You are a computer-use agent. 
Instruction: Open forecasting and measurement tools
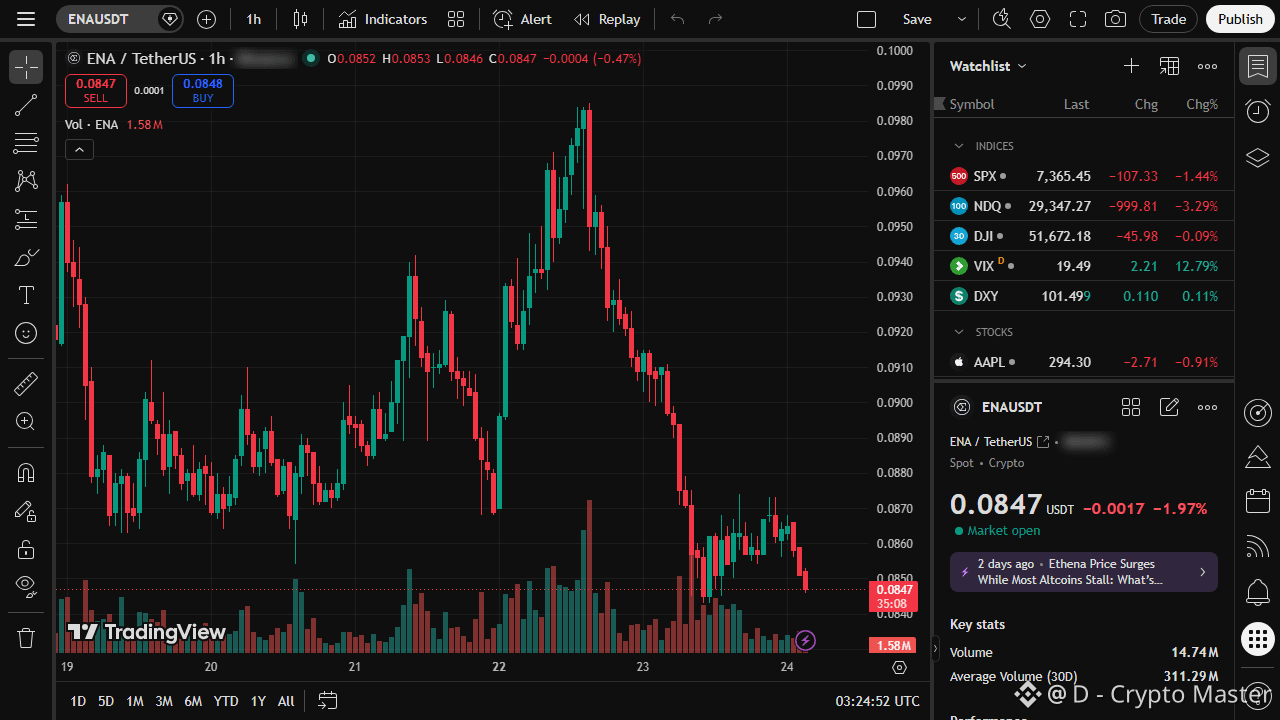(26, 219)
